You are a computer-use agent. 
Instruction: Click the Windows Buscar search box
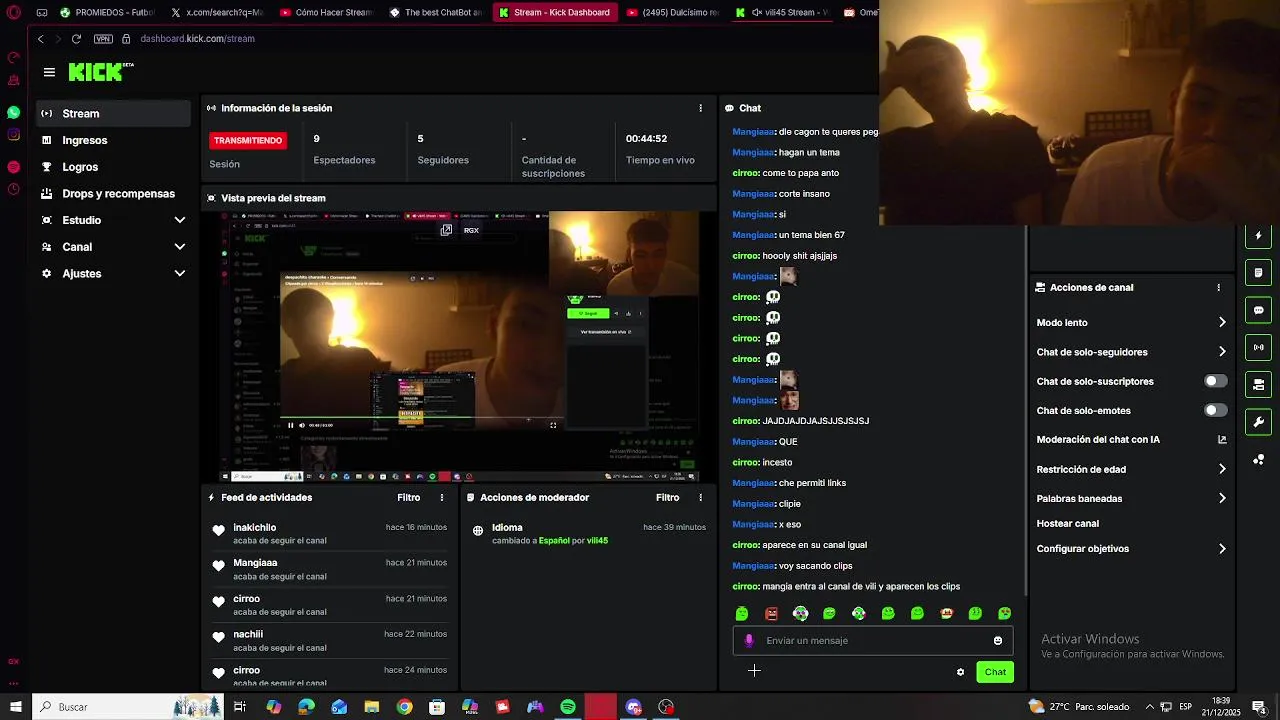point(130,707)
